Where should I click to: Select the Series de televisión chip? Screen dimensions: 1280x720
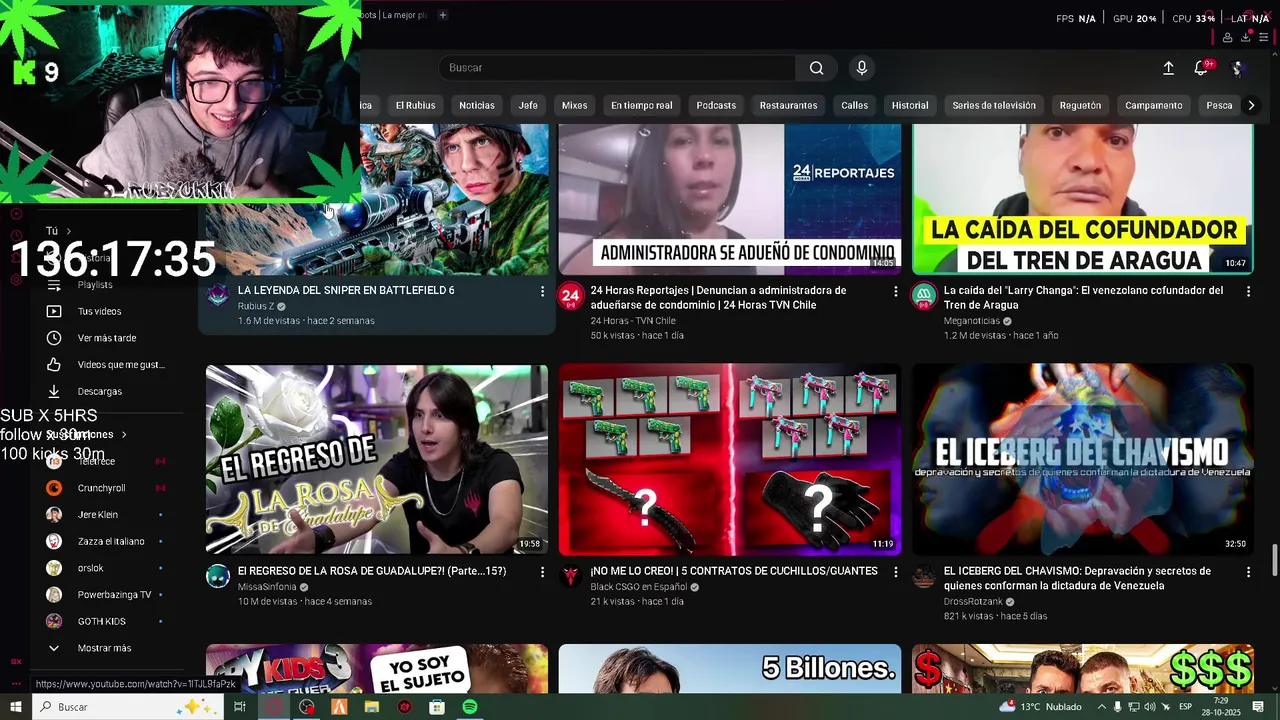coord(994,105)
